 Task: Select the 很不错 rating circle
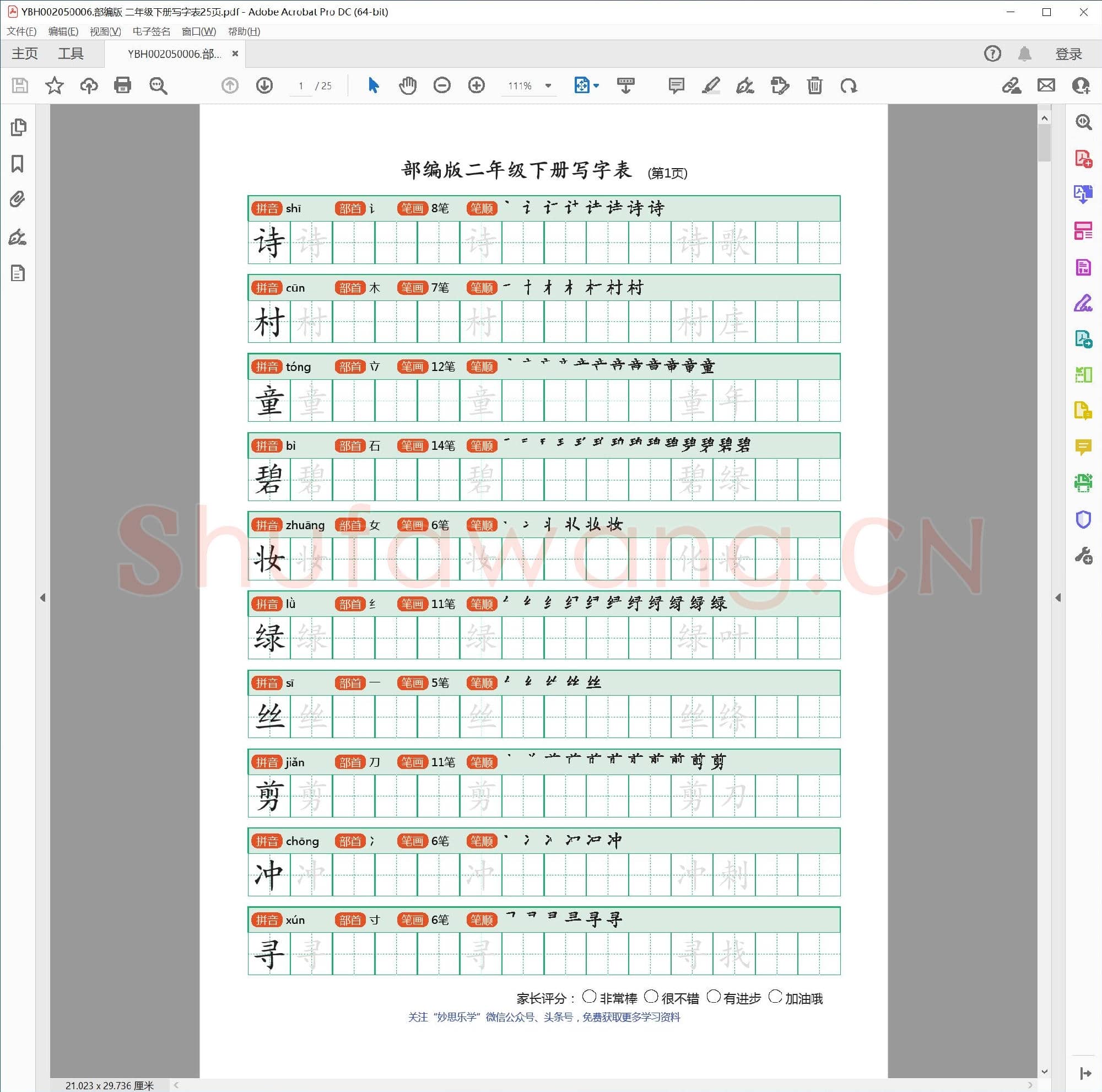click(x=651, y=997)
